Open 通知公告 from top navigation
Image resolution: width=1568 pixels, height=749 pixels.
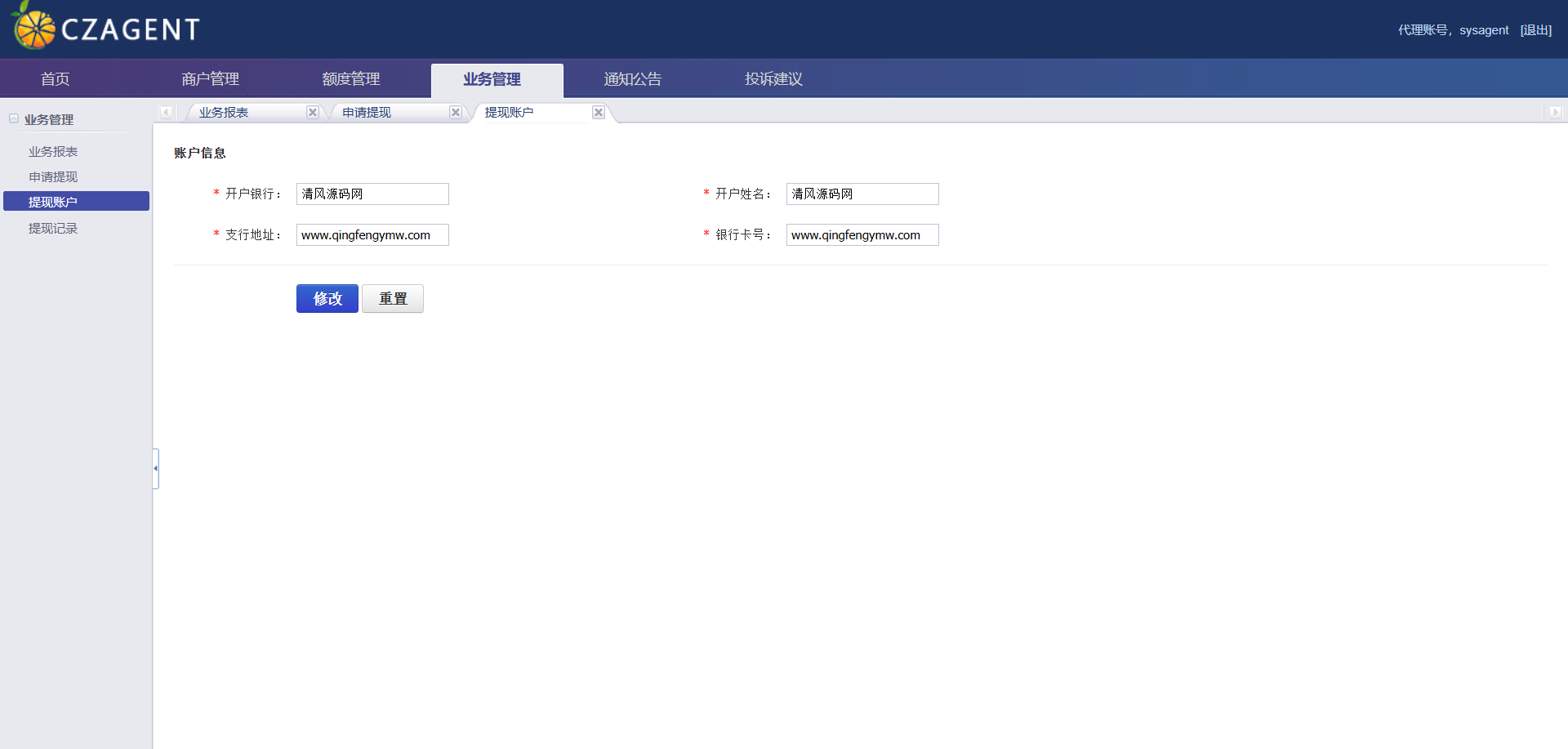633,79
